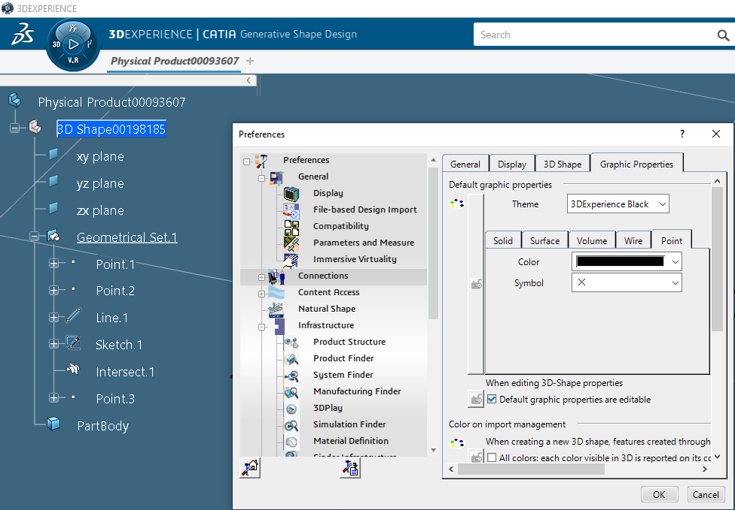The width and height of the screenshot is (735, 510).
Task: Expand the Point.1 node
Action: (x=54, y=263)
